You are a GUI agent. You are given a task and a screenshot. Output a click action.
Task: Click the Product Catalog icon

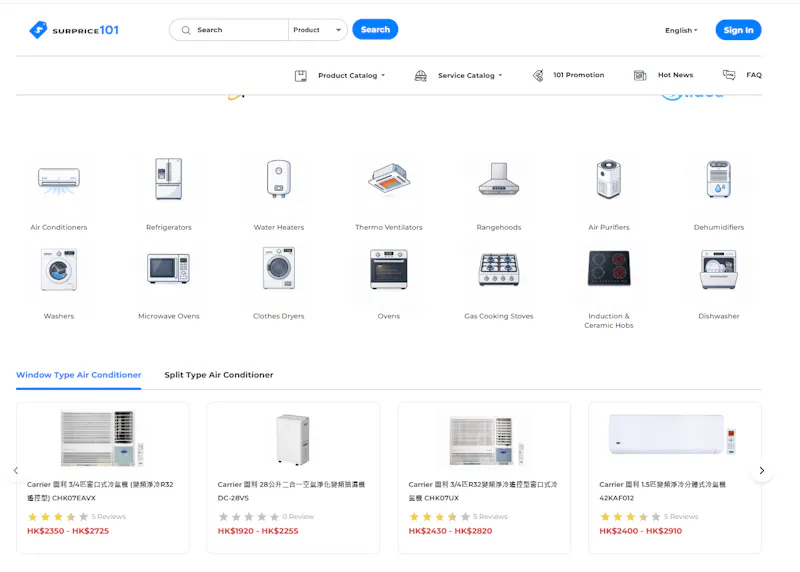point(301,76)
